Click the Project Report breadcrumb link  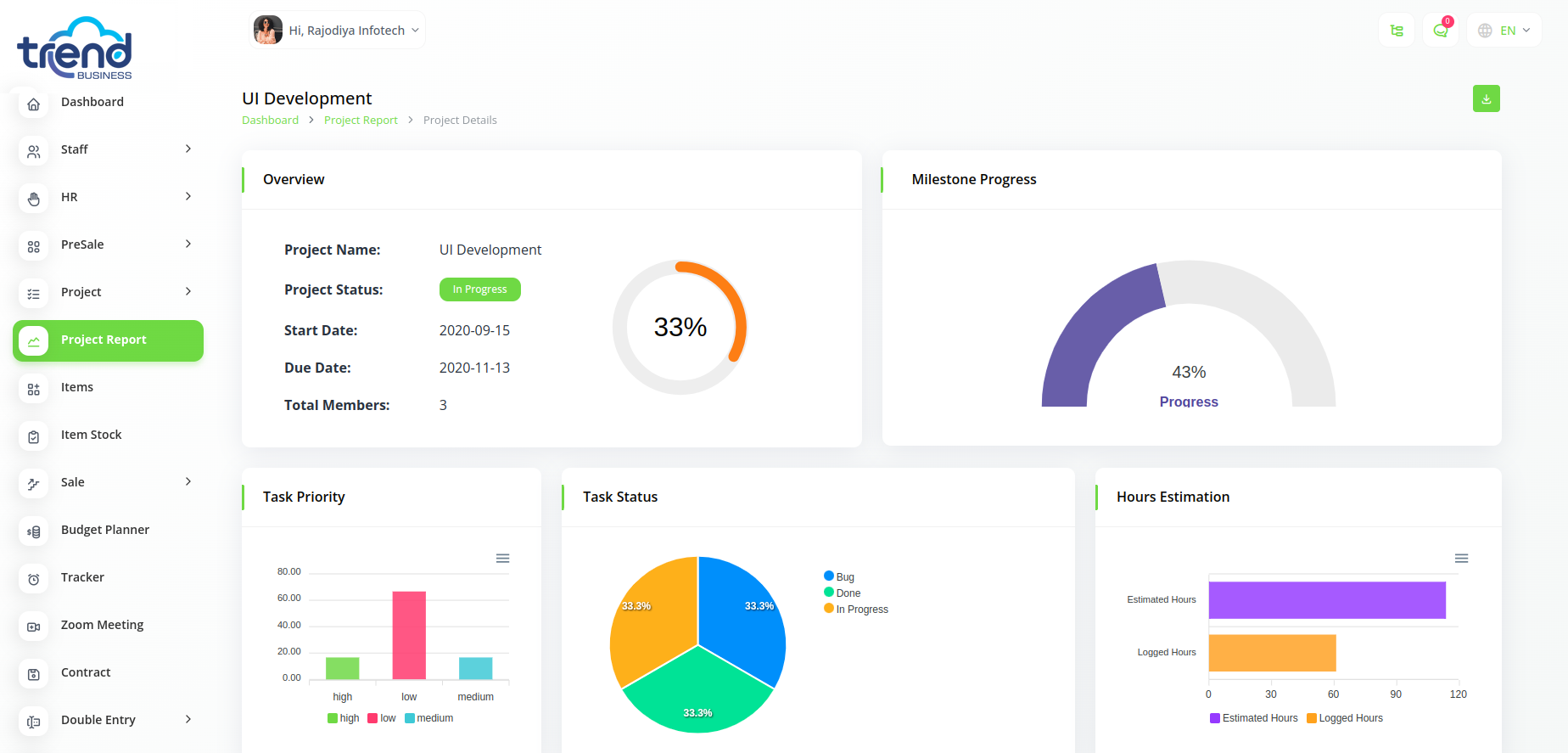(361, 121)
